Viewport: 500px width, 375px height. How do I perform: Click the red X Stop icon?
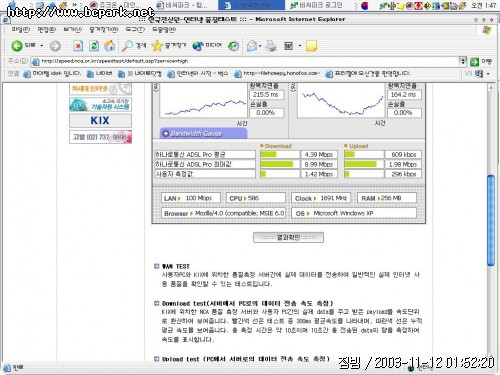pyautogui.click(x=78, y=46)
